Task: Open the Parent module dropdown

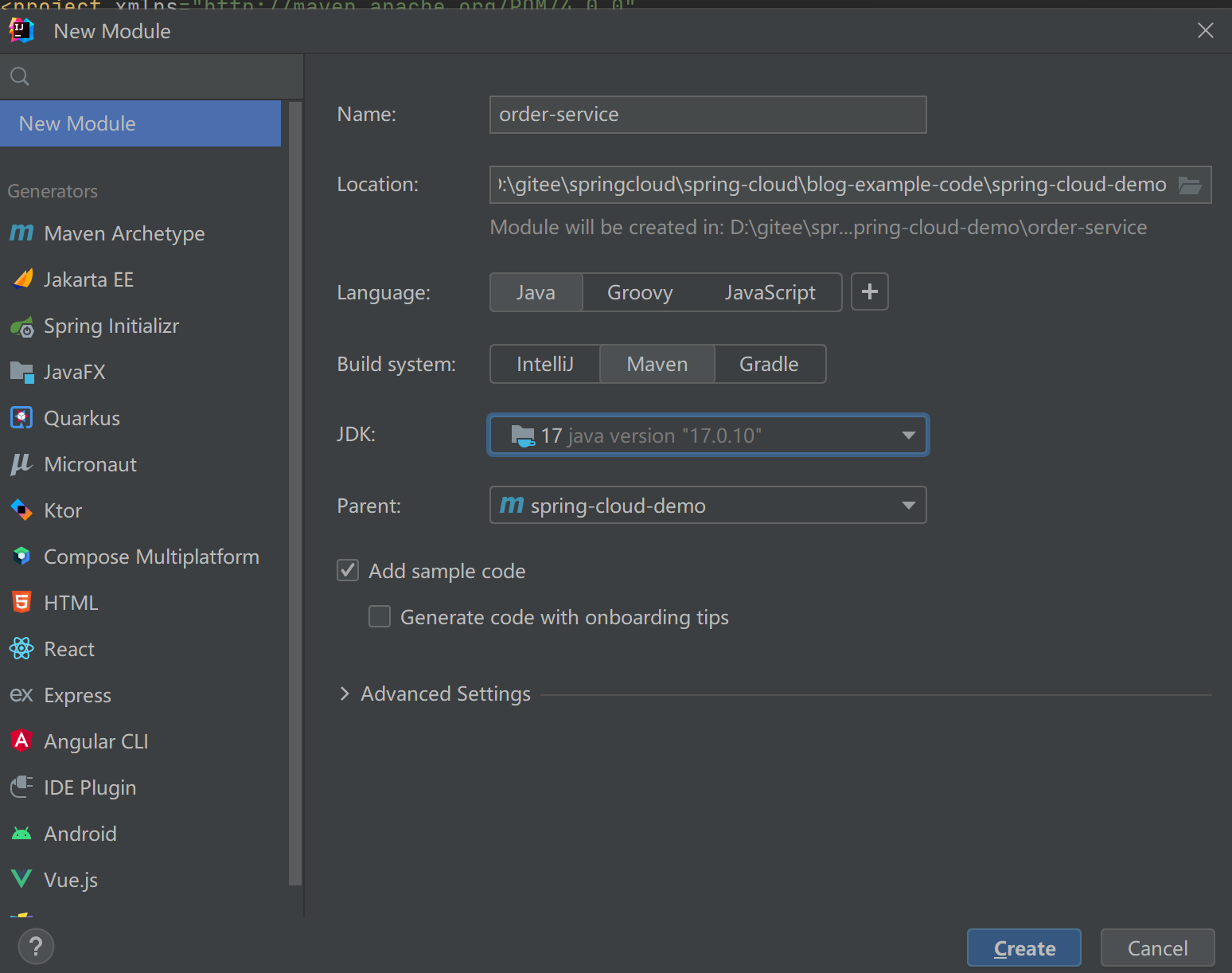Action: click(708, 505)
